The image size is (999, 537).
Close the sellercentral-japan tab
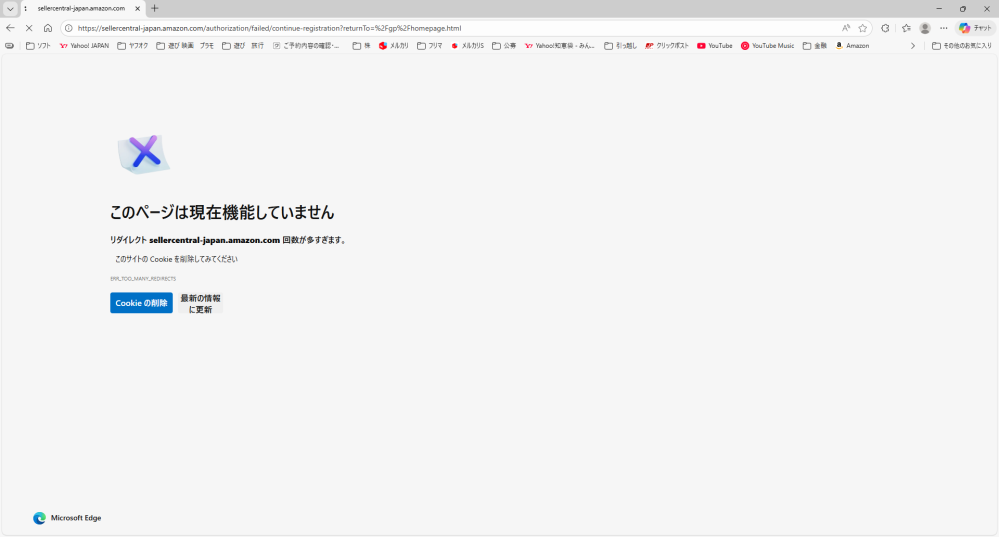138,8
